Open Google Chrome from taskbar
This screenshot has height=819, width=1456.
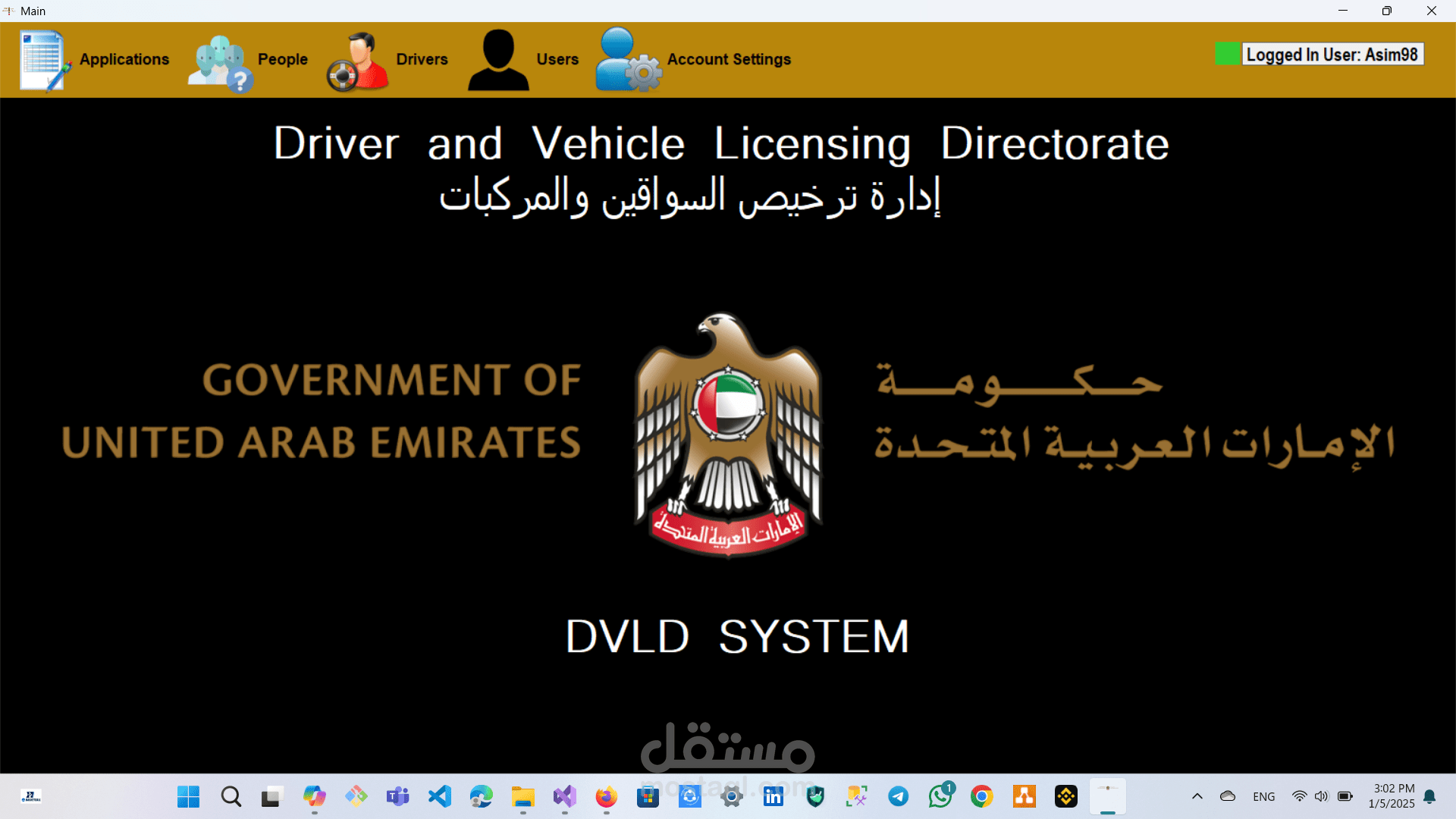click(982, 797)
